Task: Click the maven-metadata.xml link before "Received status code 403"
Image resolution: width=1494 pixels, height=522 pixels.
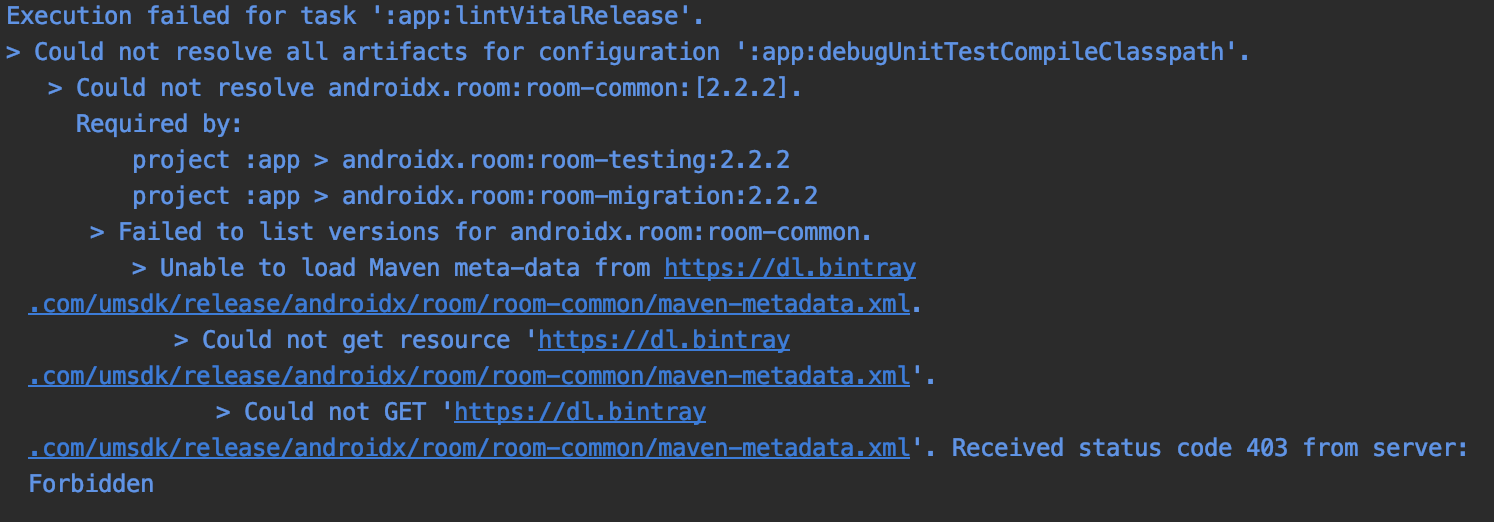Action: (469, 448)
